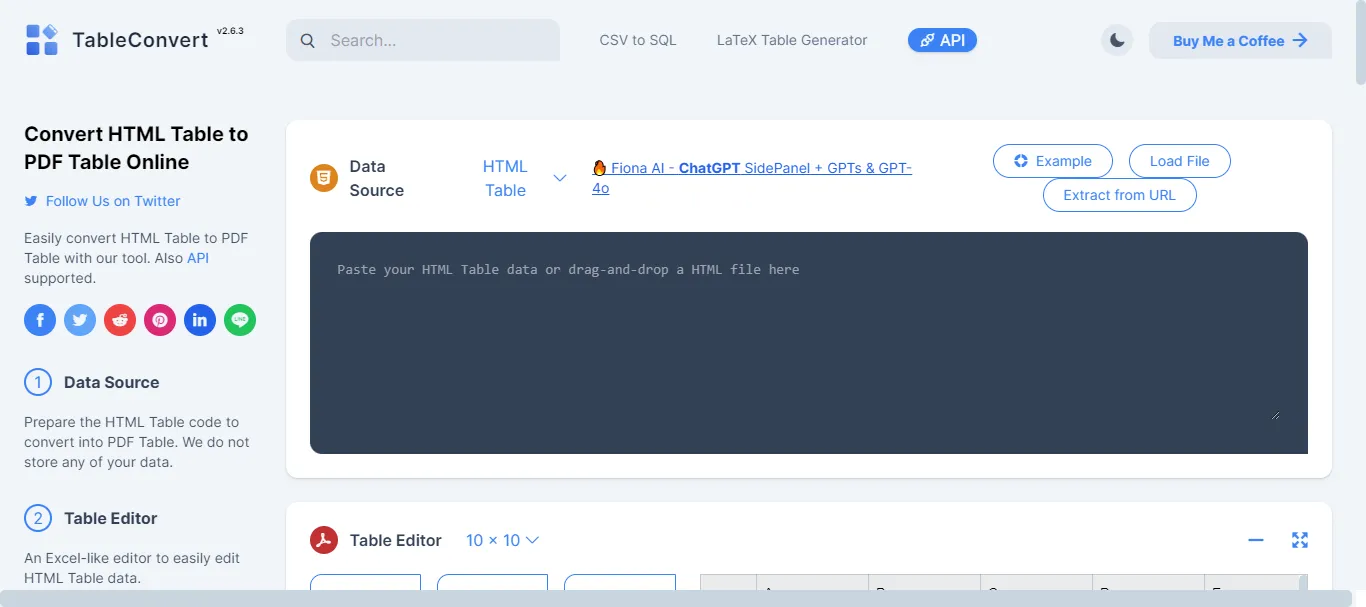The height and width of the screenshot is (607, 1366).
Task: Select the Twitter share icon
Action: pyautogui.click(x=80, y=320)
